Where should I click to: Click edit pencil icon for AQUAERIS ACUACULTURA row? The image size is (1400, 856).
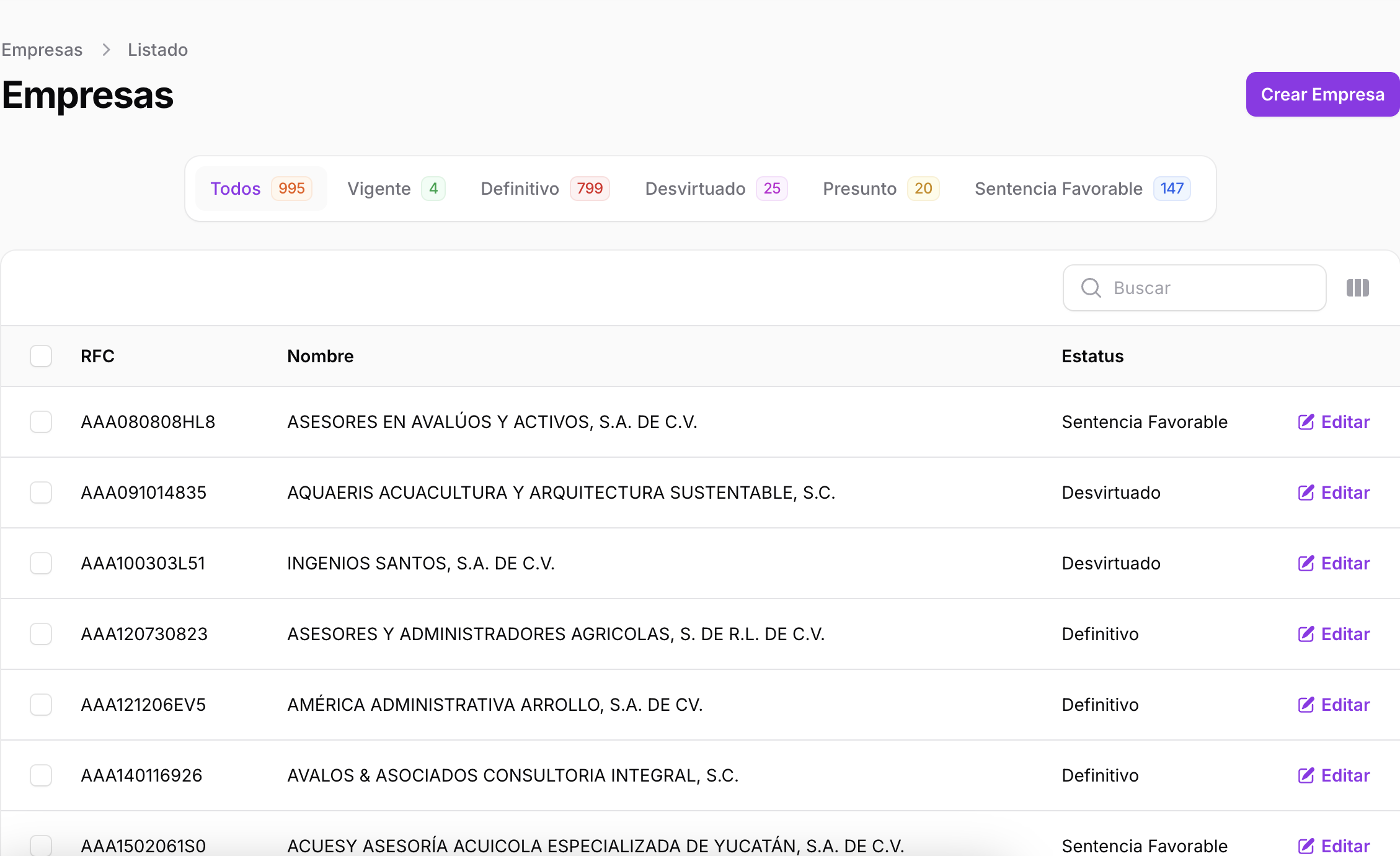1306,493
